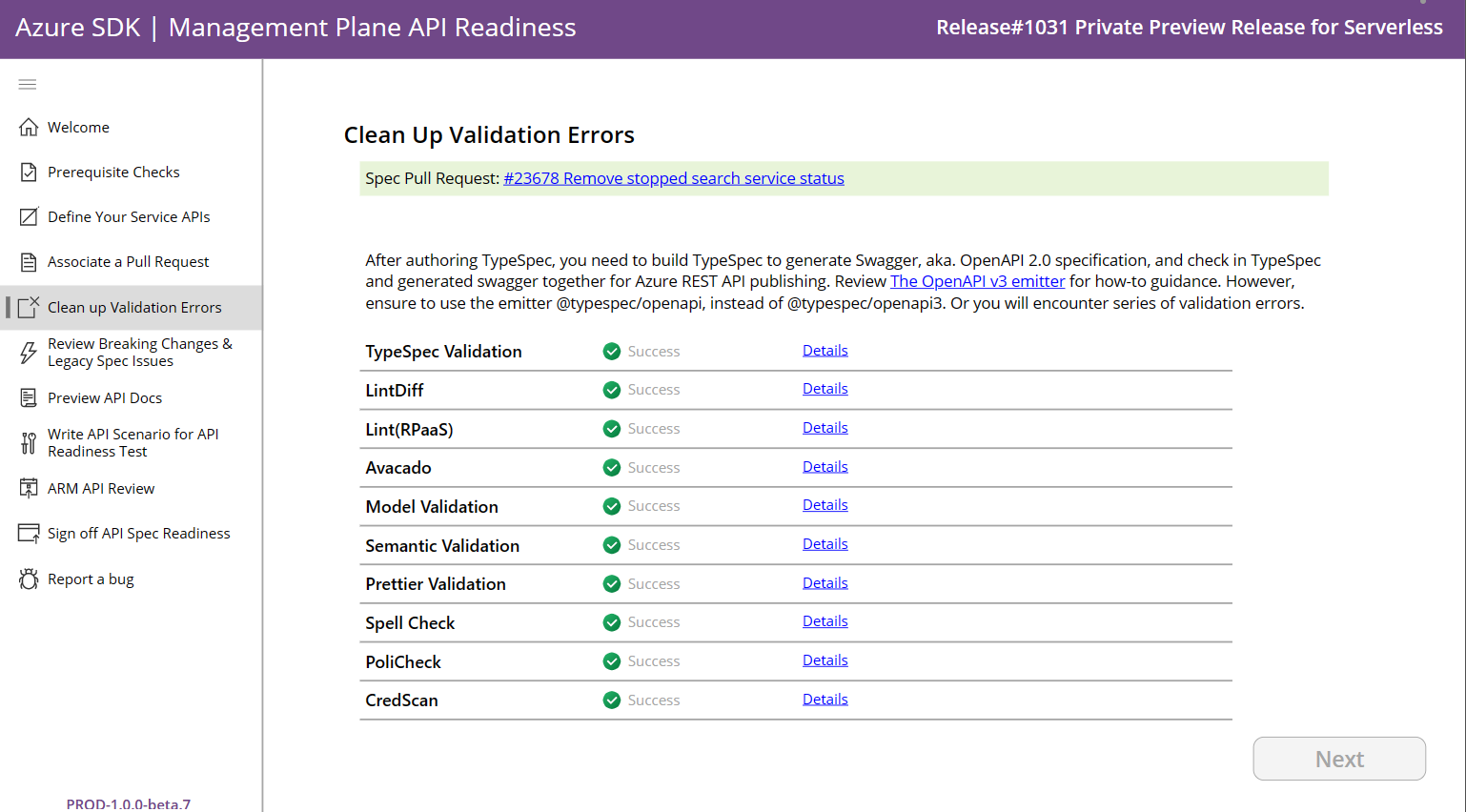Click the Preview API Docs icon
The height and width of the screenshot is (812, 1466).
(27, 397)
